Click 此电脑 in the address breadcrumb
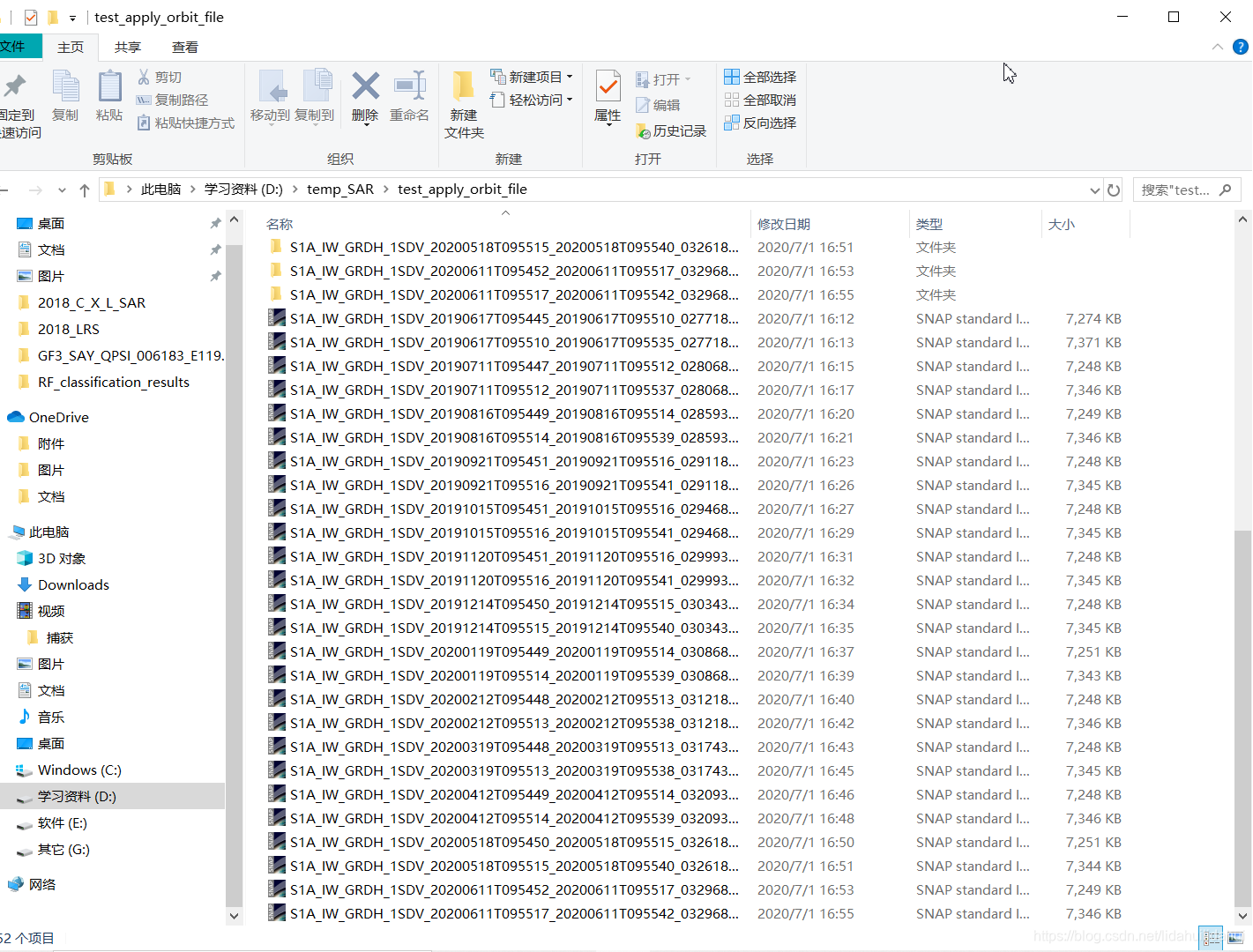 coord(160,190)
